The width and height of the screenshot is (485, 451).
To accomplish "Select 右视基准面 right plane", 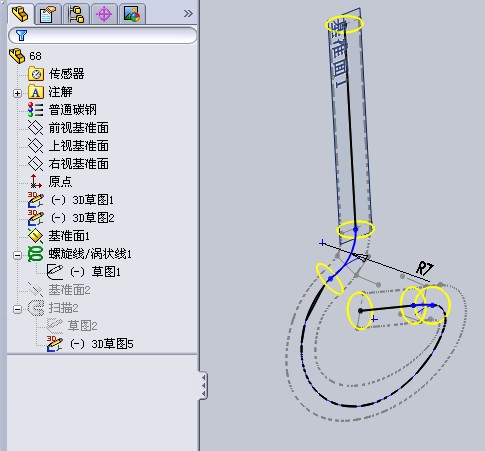I will (79, 164).
